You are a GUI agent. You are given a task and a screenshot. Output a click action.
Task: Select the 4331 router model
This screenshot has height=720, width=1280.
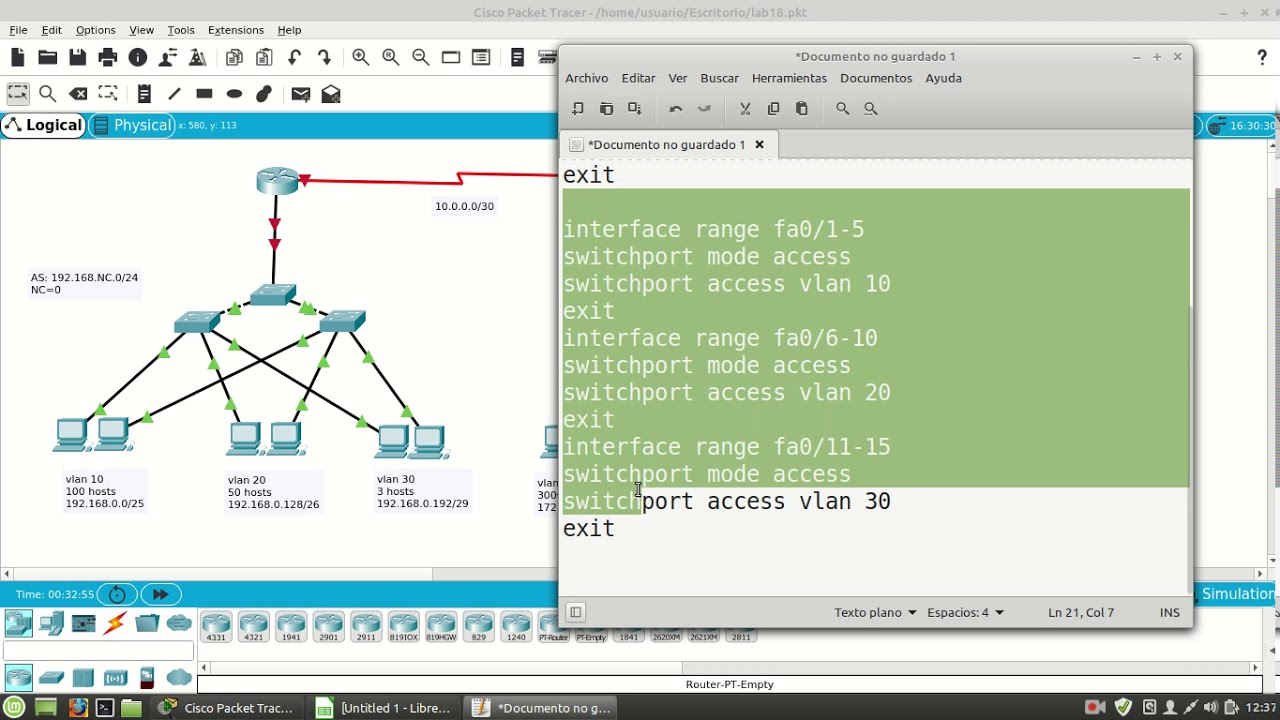(216, 627)
